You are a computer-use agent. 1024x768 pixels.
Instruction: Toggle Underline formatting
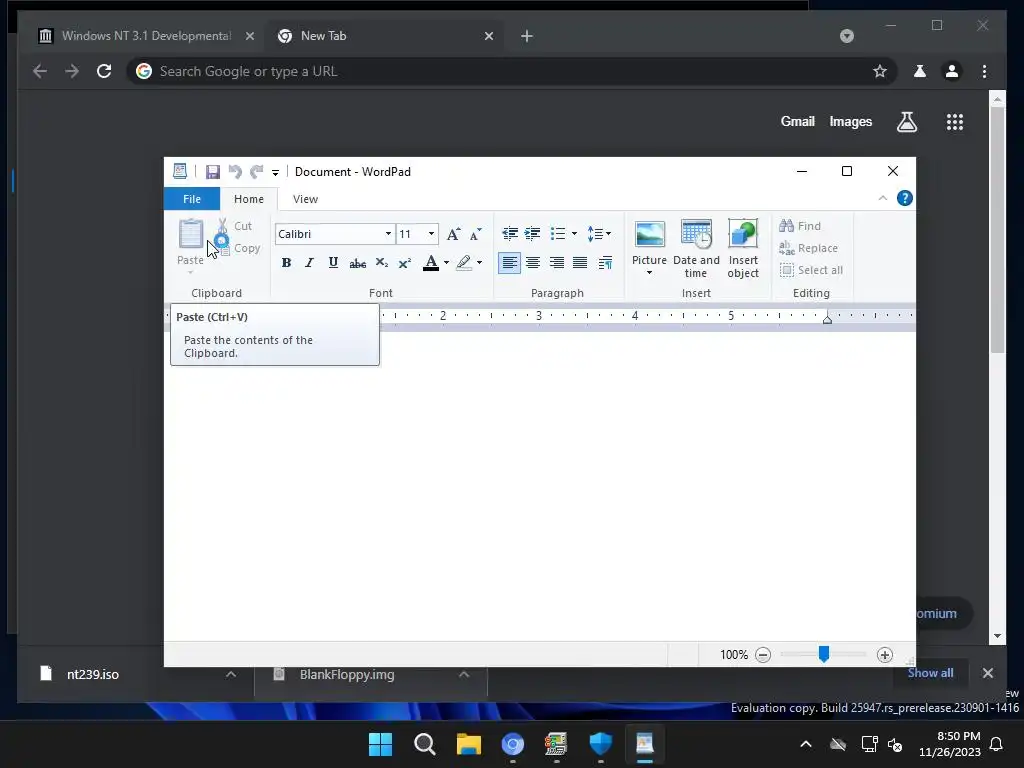[x=333, y=263]
